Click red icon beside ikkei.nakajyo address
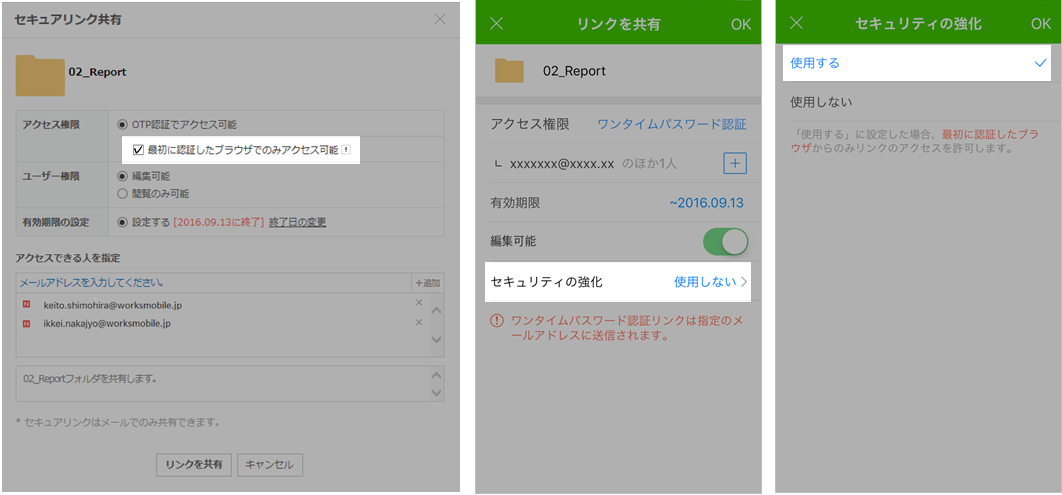The height and width of the screenshot is (495, 1062). (26, 323)
